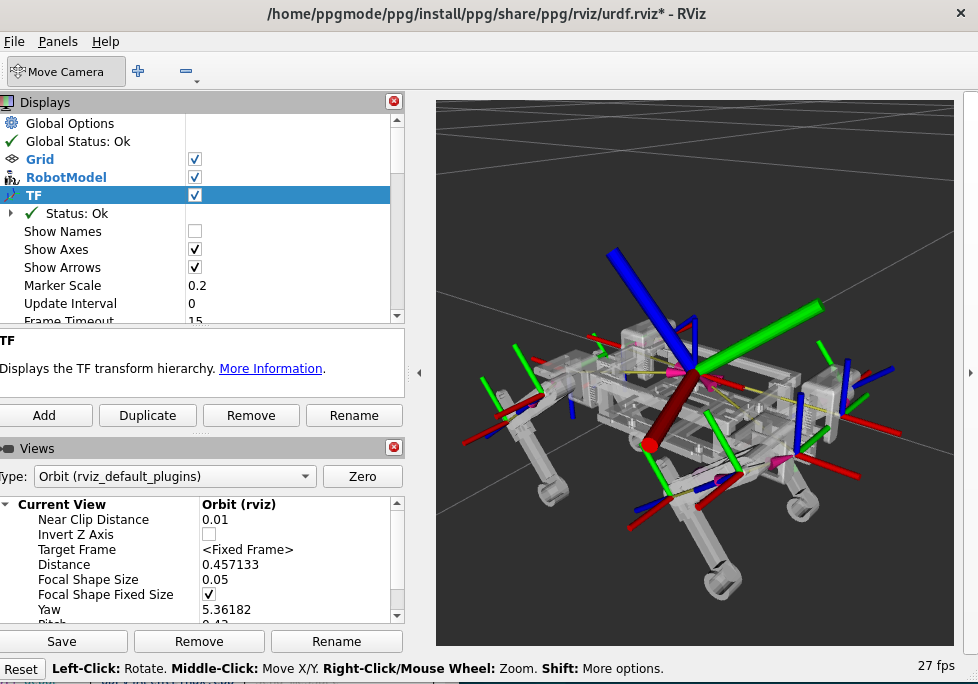The width and height of the screenshot is (978, 684).
Task: Click Displays list scrollbar down arrow
Action: [x=397, y=316]
